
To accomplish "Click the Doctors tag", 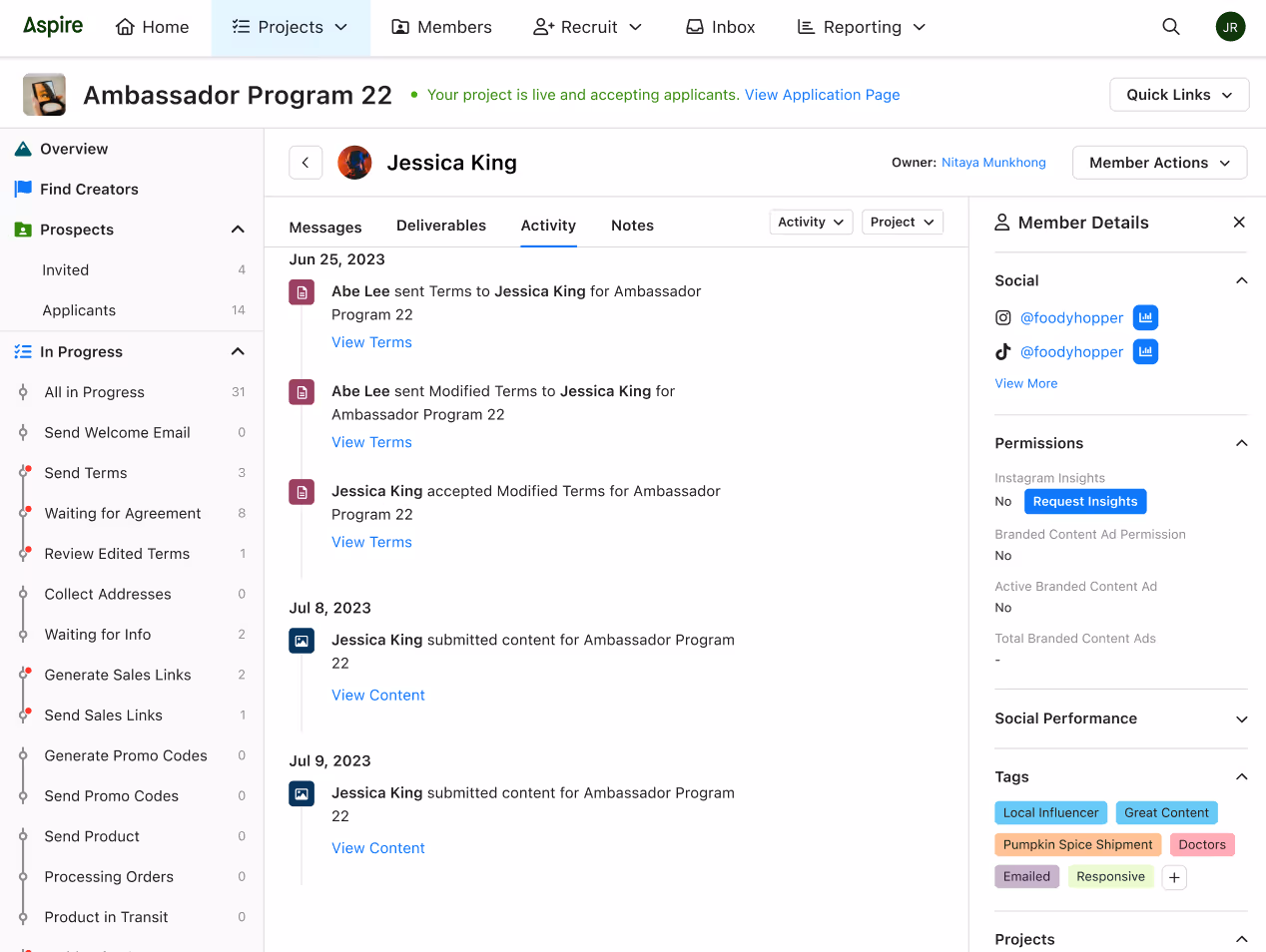I will (x=1202, y=844).
